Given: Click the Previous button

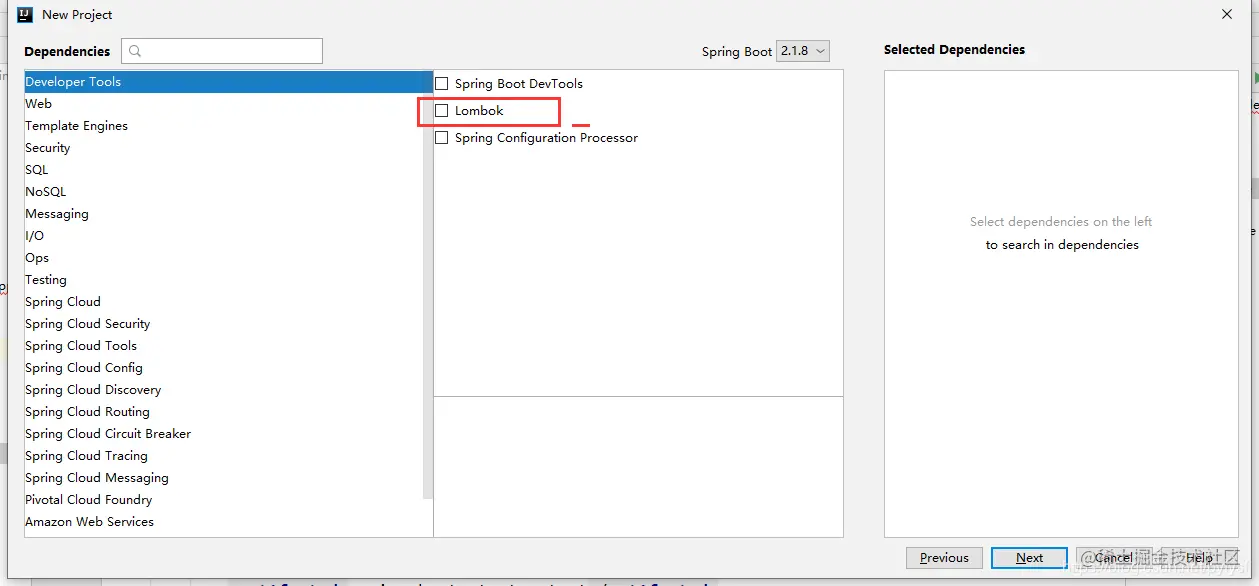Looking at the screenshot, I should [x=944, y=558].
